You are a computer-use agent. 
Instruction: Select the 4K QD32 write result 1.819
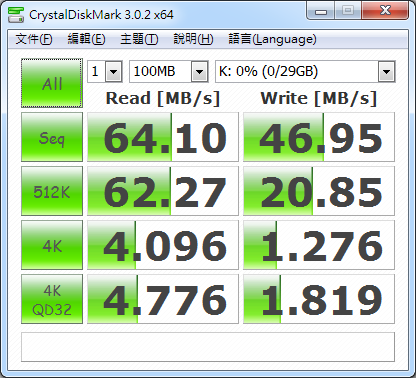coord(319,299)
